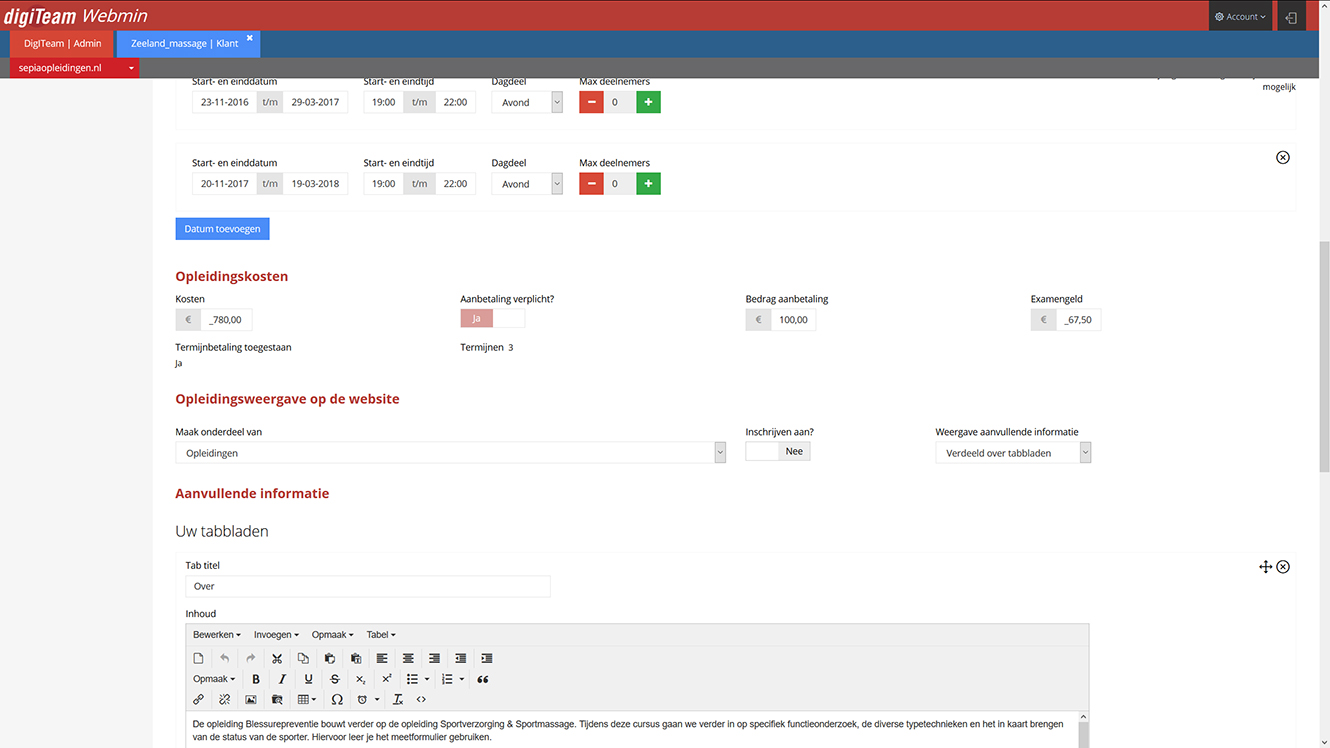Insert a blockquote with the quote icon
1330x748 pixels.
click(482, 679)
